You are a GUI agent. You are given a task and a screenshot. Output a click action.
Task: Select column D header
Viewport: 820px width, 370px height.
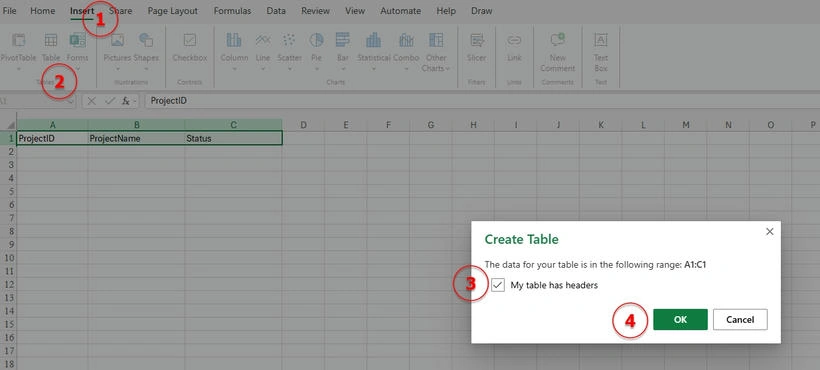click(x=303, y=125)
